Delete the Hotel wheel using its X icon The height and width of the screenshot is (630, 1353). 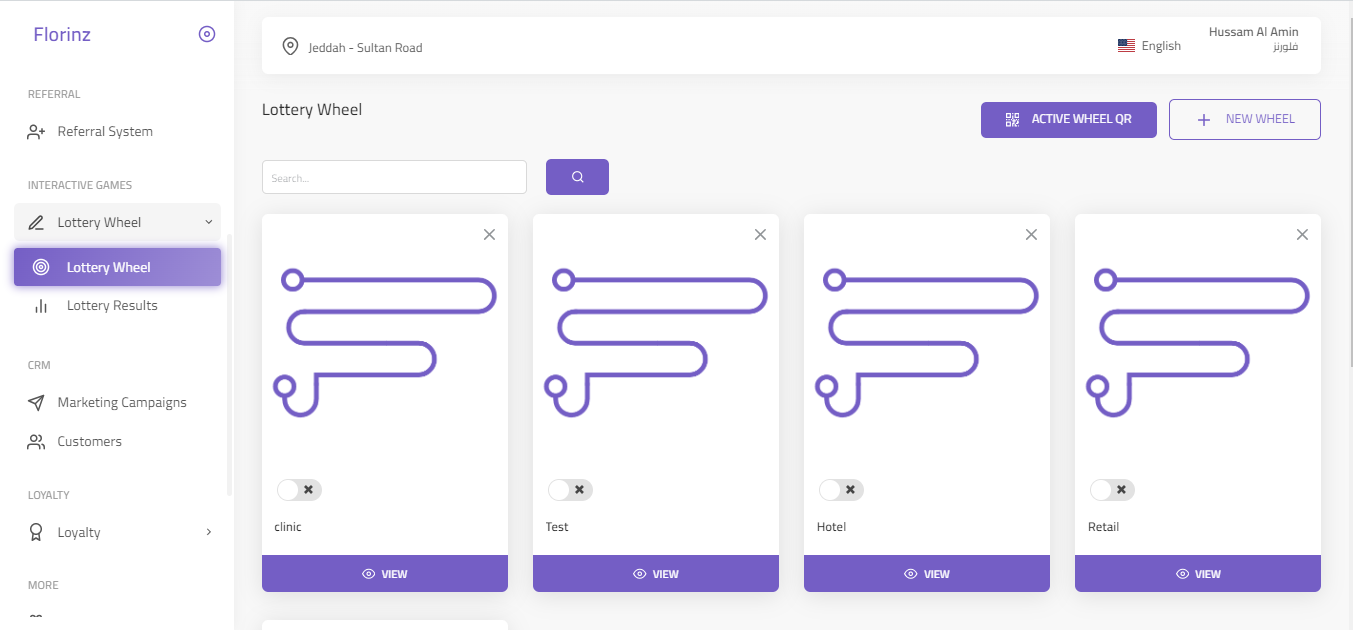point(1031,234)
